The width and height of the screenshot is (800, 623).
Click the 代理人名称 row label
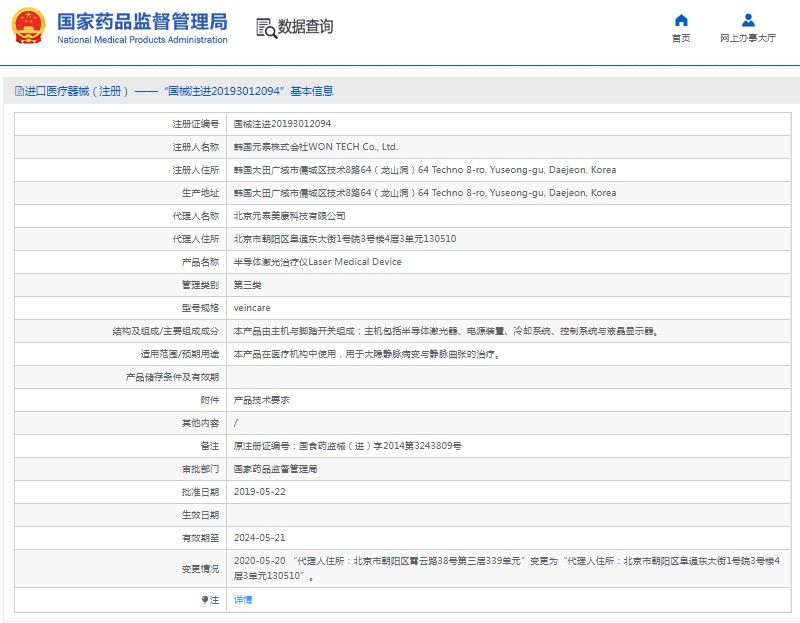coord(195,216)
